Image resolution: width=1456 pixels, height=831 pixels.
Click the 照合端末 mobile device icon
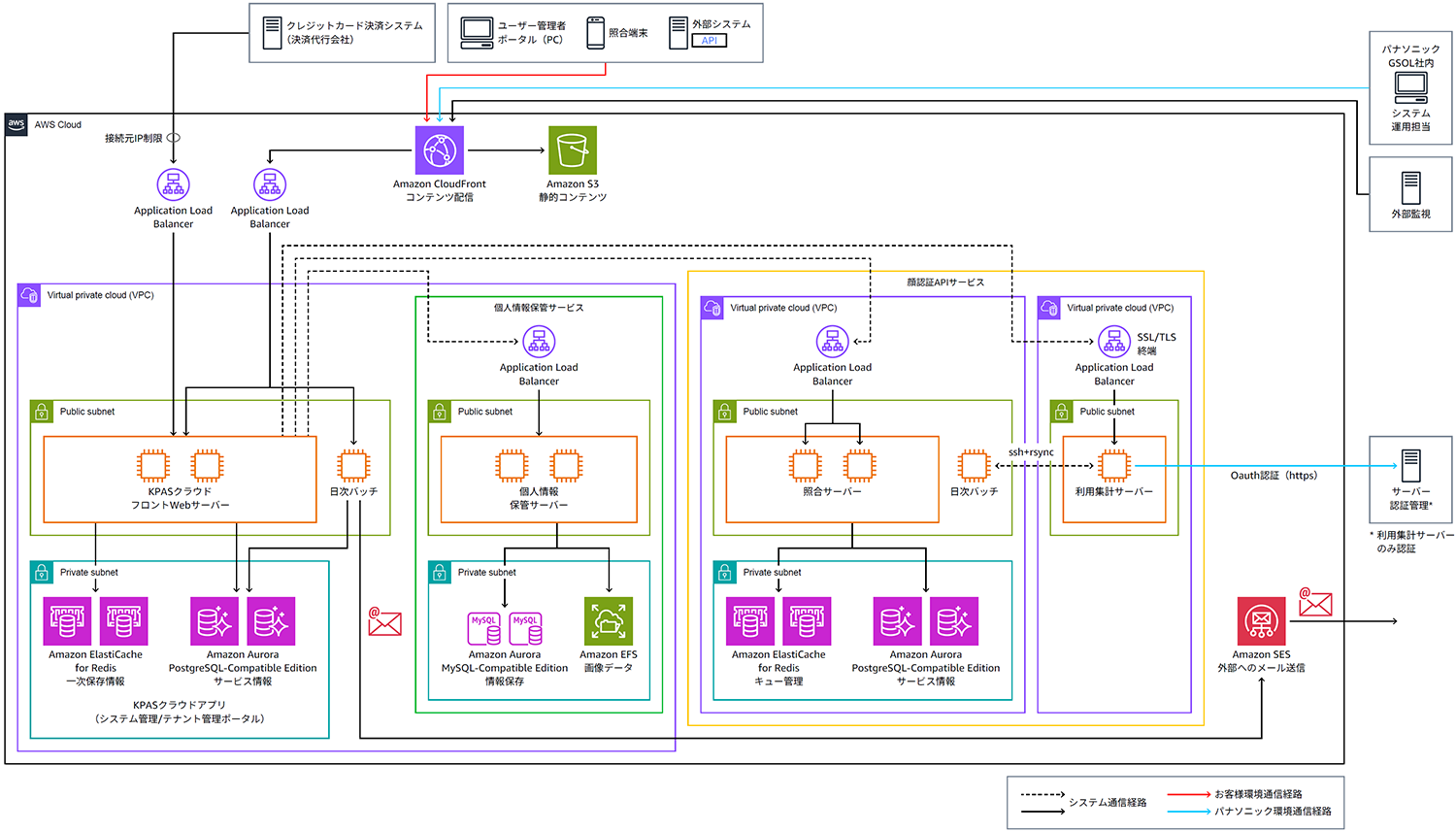[x=596, y=33]
